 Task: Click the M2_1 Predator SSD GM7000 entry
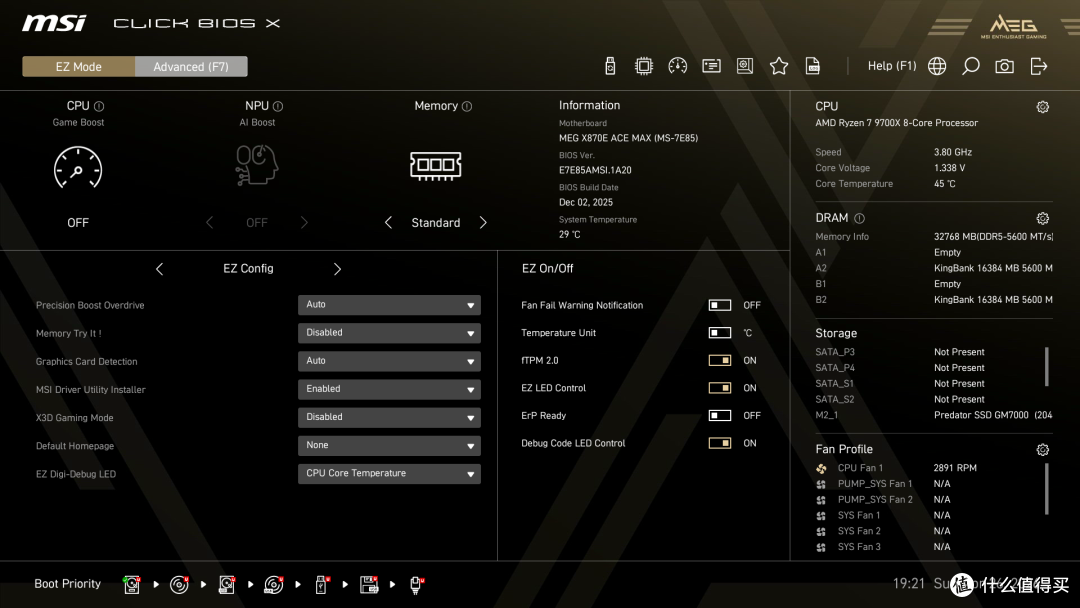[x=934, y=415]
